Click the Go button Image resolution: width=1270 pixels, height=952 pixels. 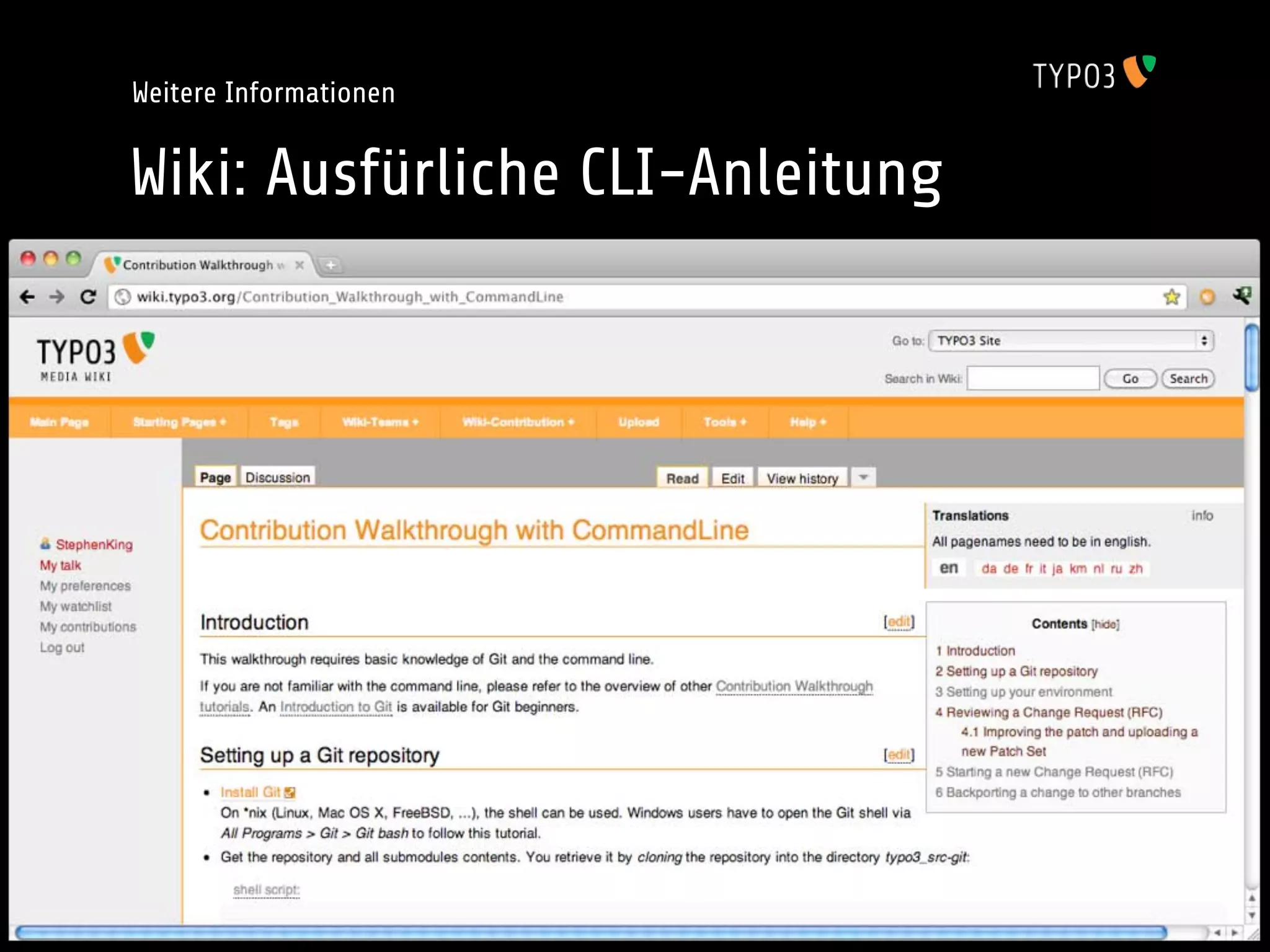[1130, 379]
